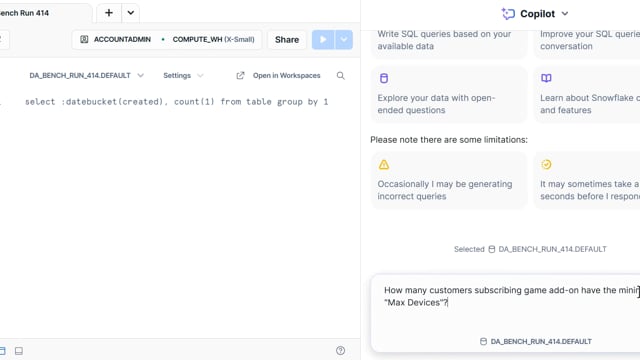Open the tab list chevron dropdown
Viewport: 640px width, 360px height.
[x=131, y=13]
